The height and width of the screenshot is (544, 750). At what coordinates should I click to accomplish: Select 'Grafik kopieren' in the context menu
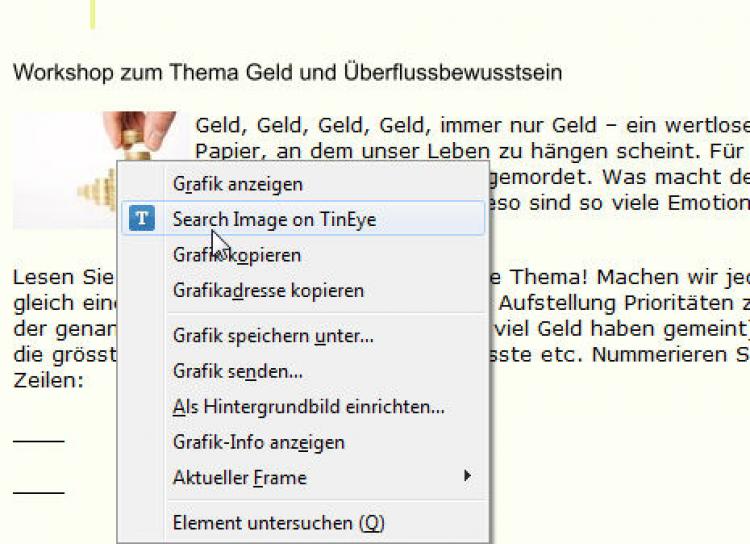pyautogui.click(x=237, y=255)
